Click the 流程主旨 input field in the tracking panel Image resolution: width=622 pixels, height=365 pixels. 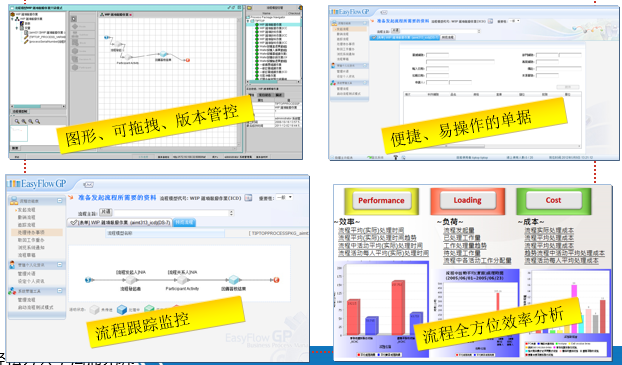click(x=174, y=213)
